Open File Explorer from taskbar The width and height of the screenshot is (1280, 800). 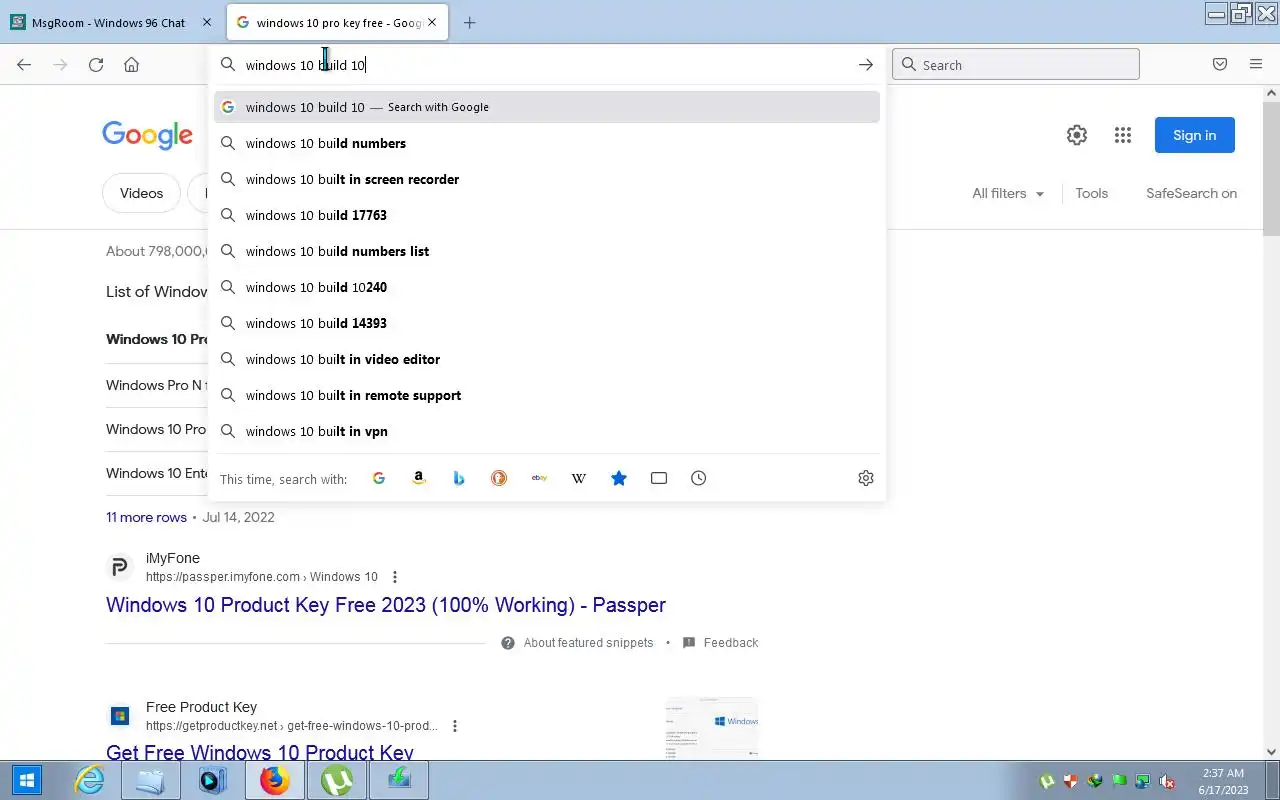click(x=151, y=780)
